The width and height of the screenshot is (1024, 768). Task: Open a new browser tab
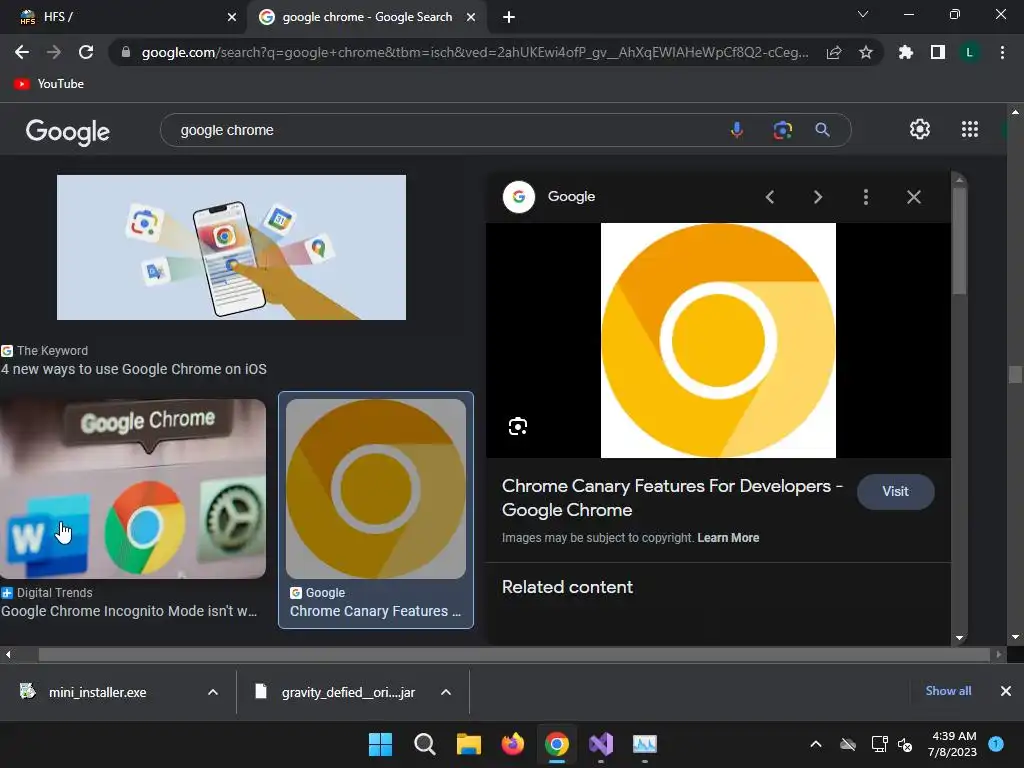pos(509,17)
